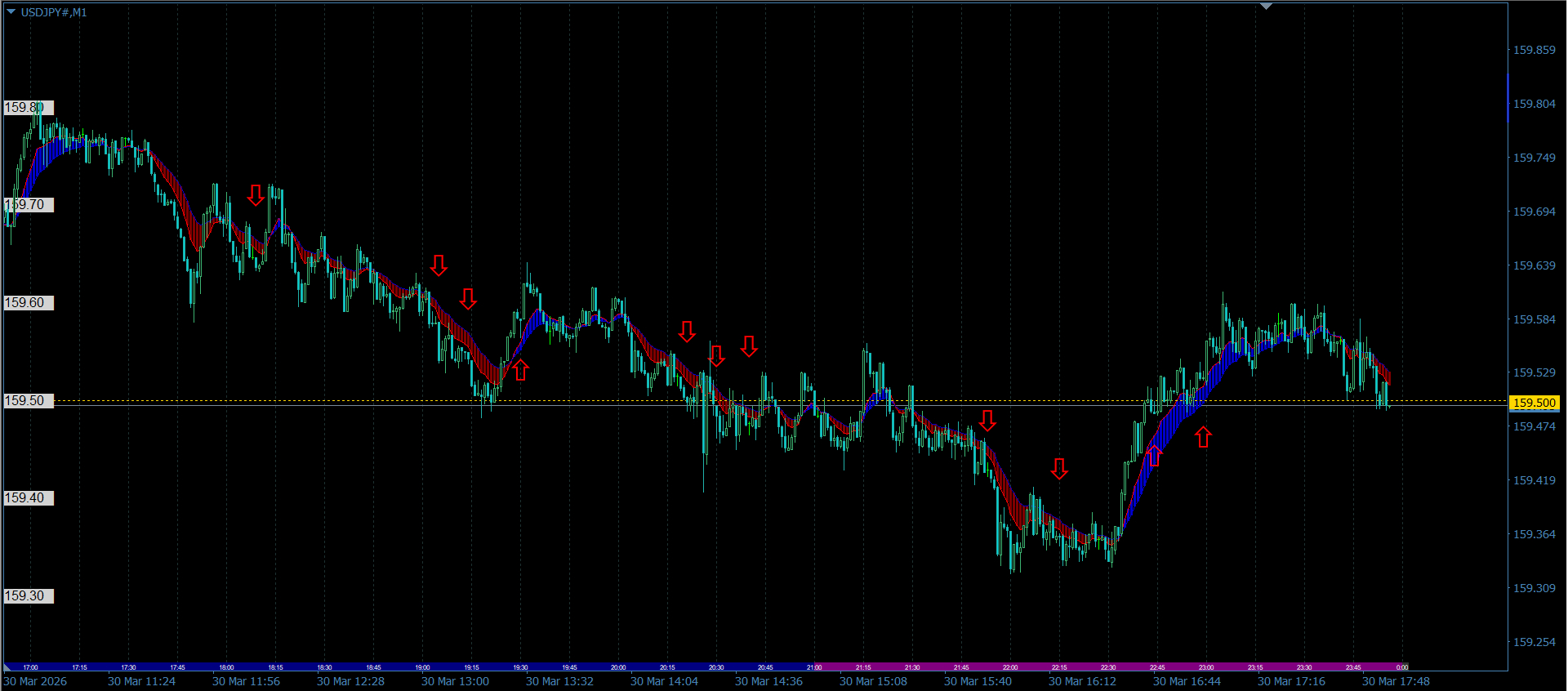This screenshot has width=1568, height=691.
Task: Click the 17:00 marker on blue session bar
Action: 30,667
